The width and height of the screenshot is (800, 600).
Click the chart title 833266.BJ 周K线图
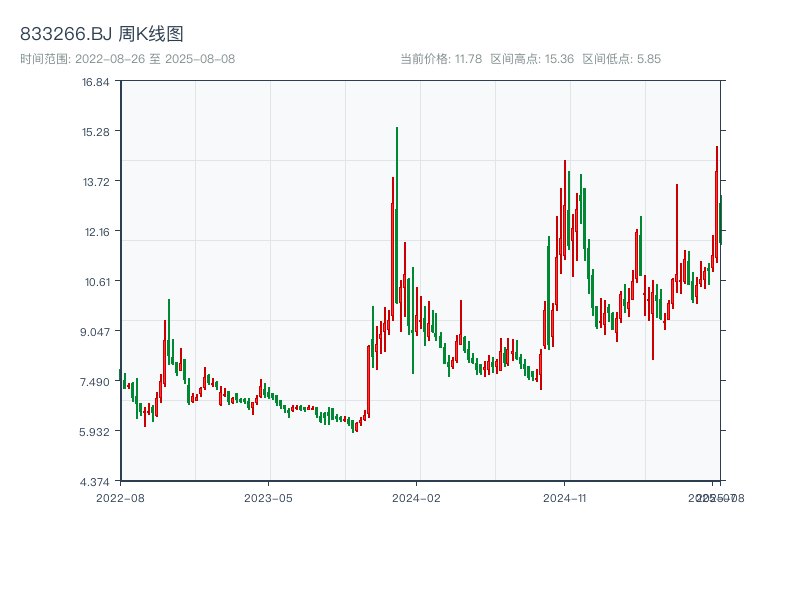click(102, 34)
